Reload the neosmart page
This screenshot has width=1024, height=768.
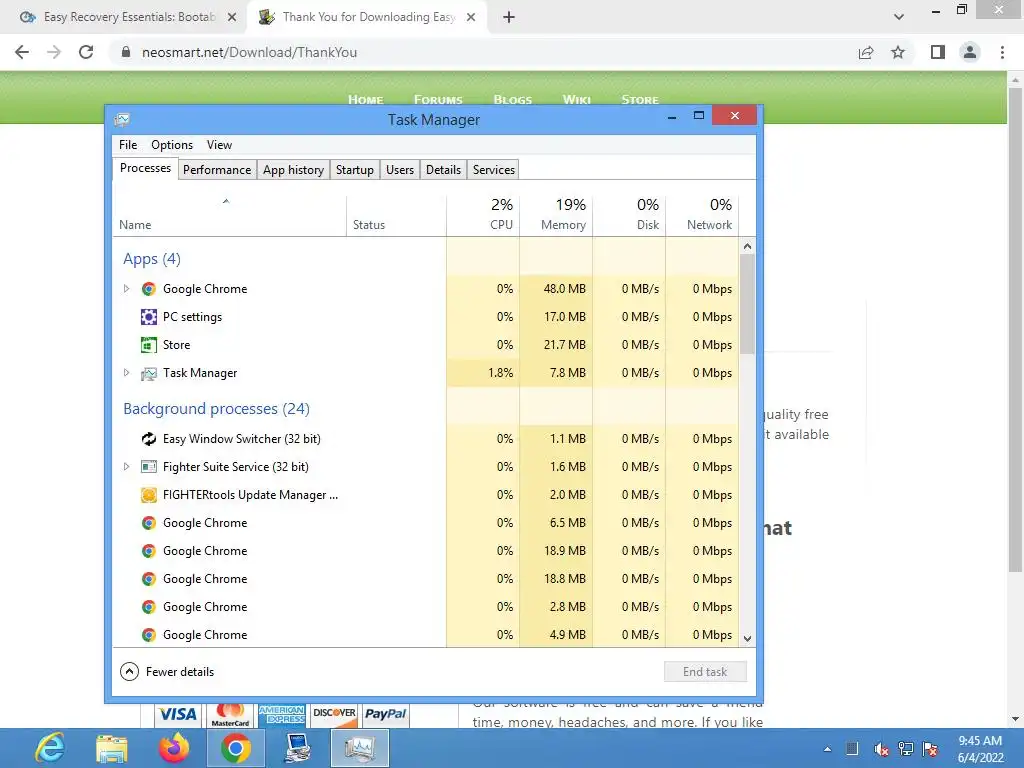(x=86, y=52)
